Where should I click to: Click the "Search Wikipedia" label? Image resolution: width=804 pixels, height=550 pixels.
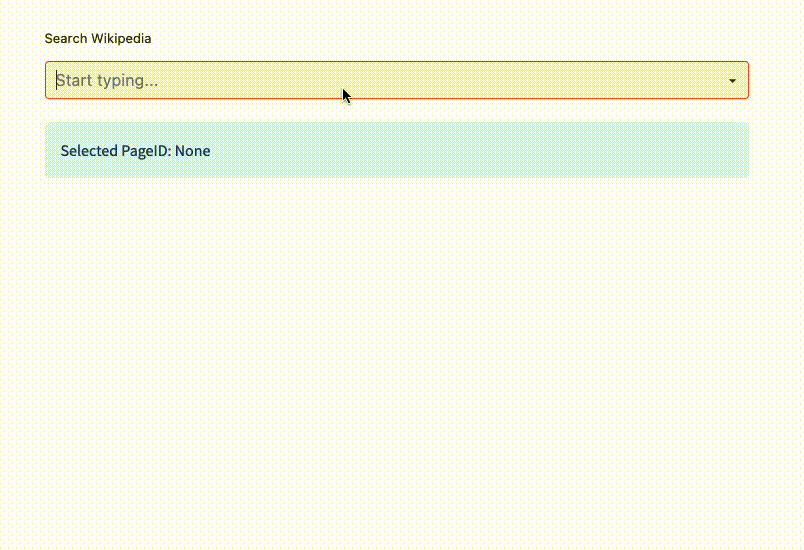pos(98,38)
